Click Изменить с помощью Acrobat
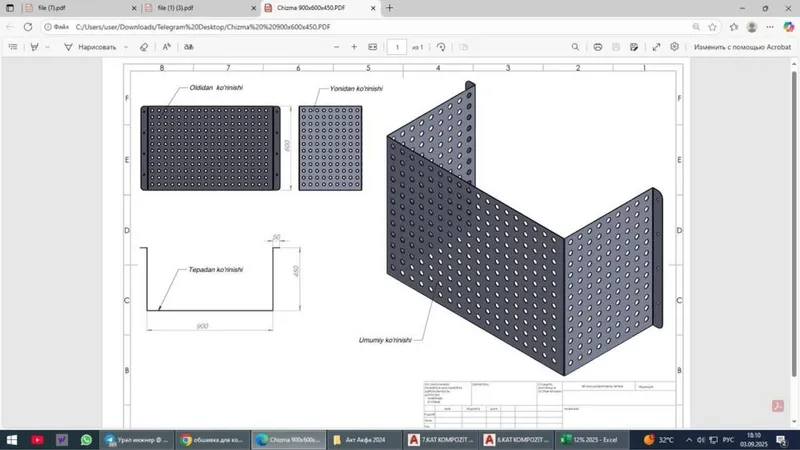 (742, 47)
